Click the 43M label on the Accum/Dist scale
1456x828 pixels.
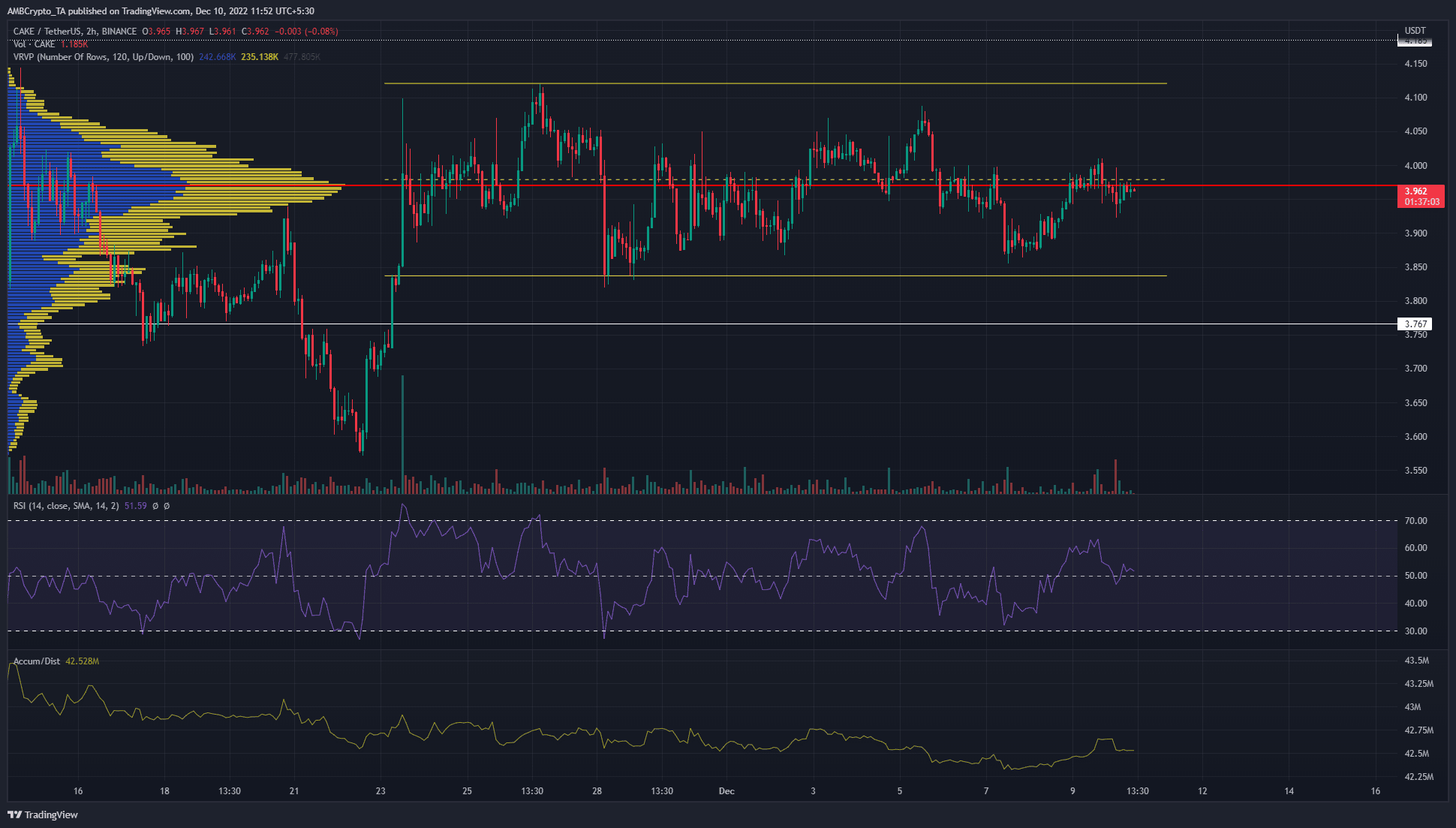click(1412, 707)
